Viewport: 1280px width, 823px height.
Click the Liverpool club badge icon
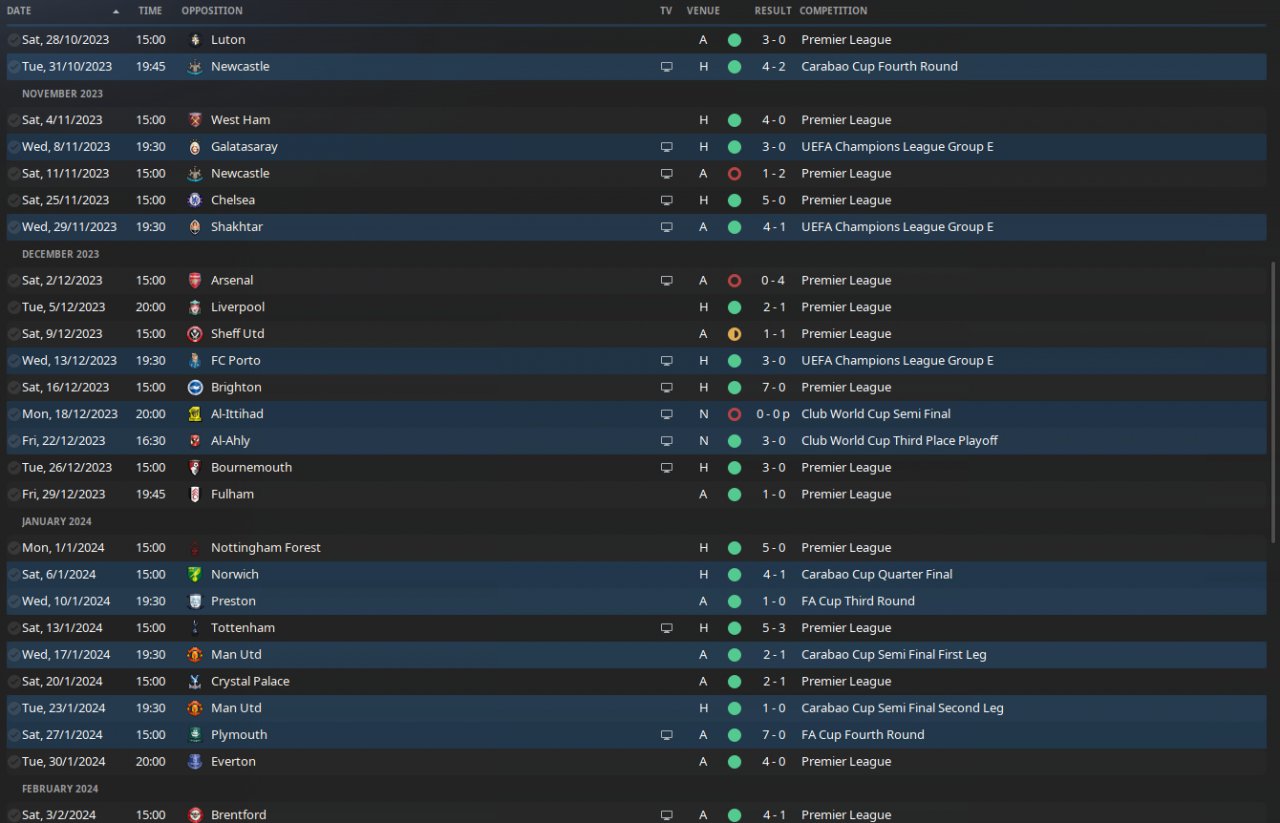click(195, 307)
